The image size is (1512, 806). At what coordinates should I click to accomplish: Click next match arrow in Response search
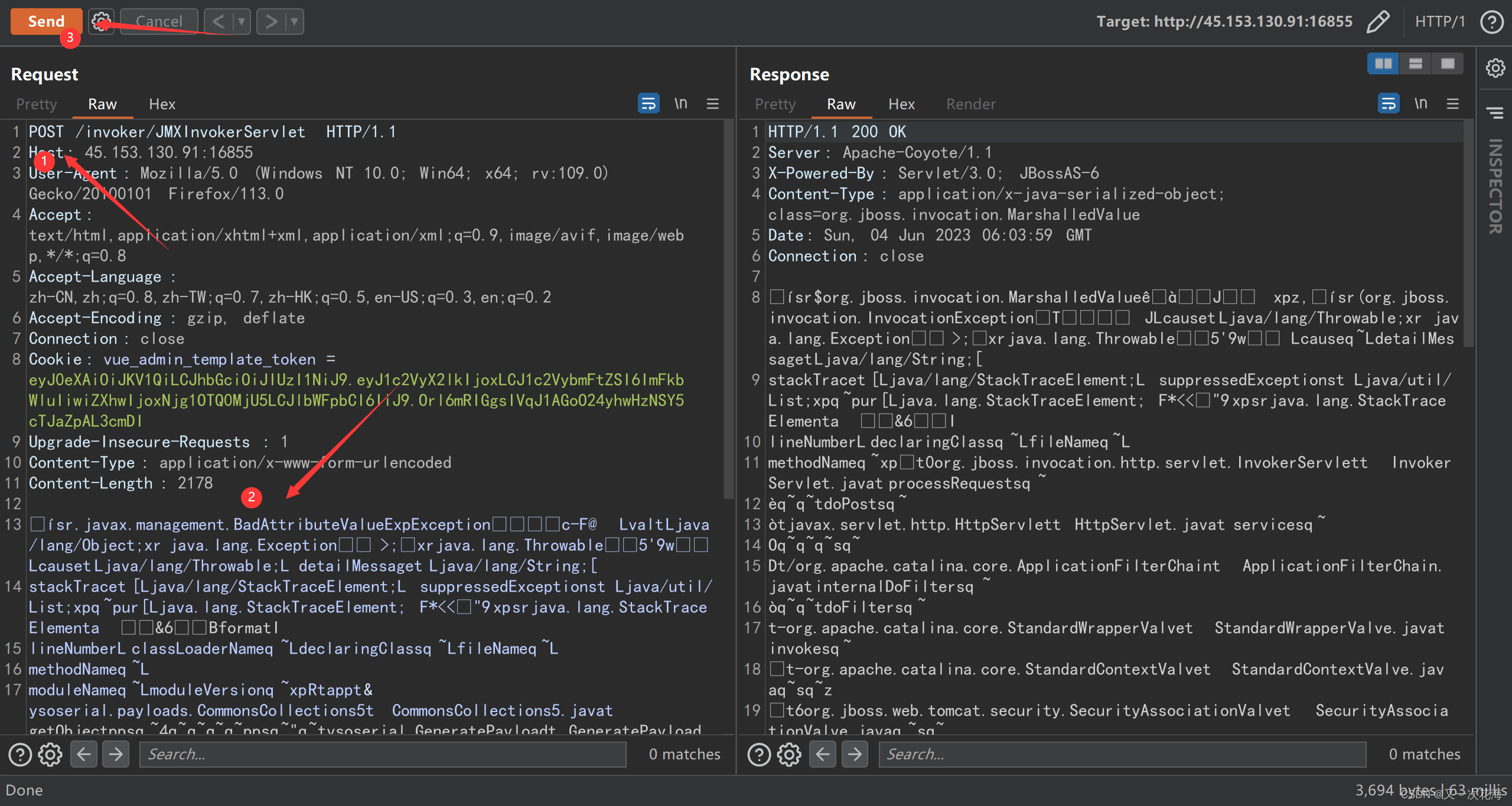tap(855, 754)
